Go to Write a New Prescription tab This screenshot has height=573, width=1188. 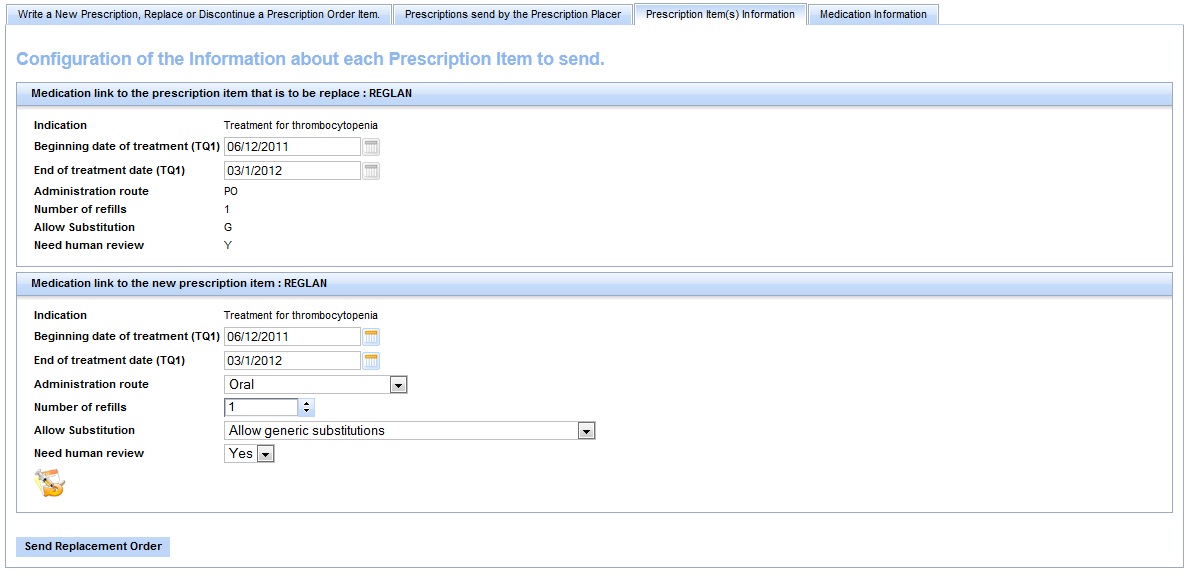[198, 15]
